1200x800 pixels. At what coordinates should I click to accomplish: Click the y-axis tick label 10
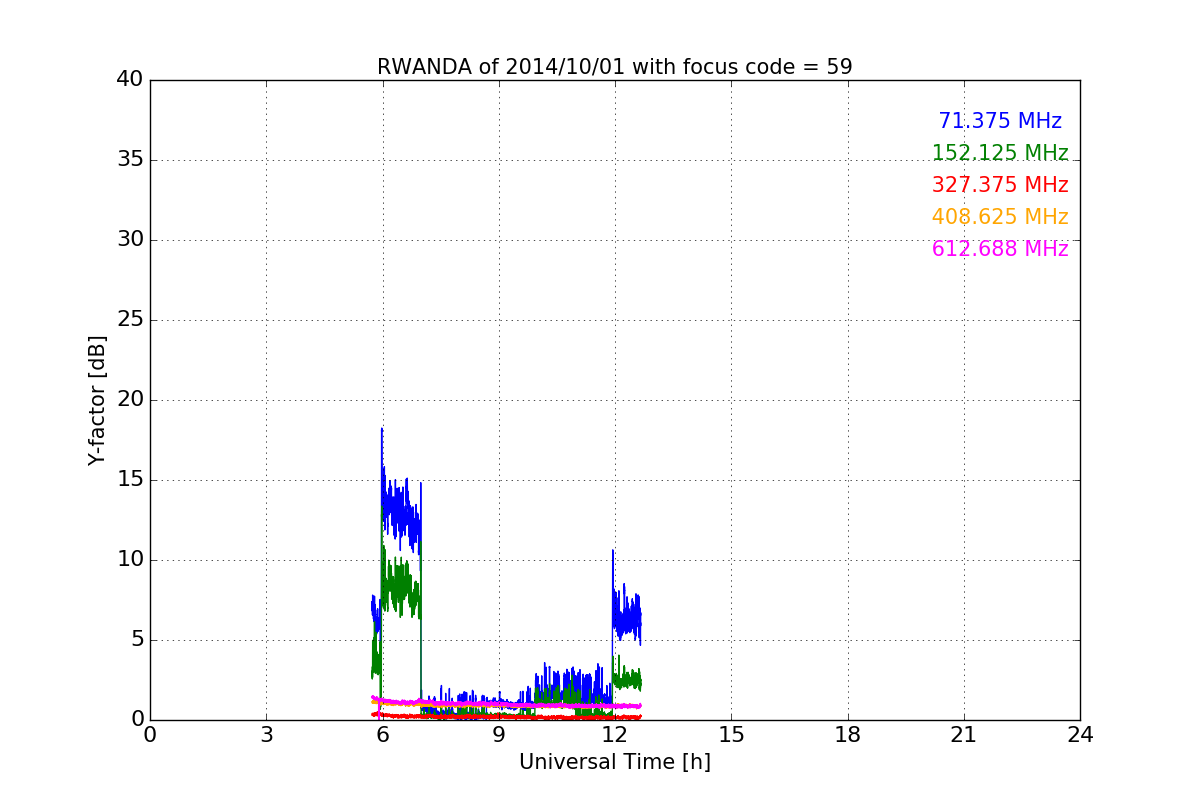coord(129,560)
